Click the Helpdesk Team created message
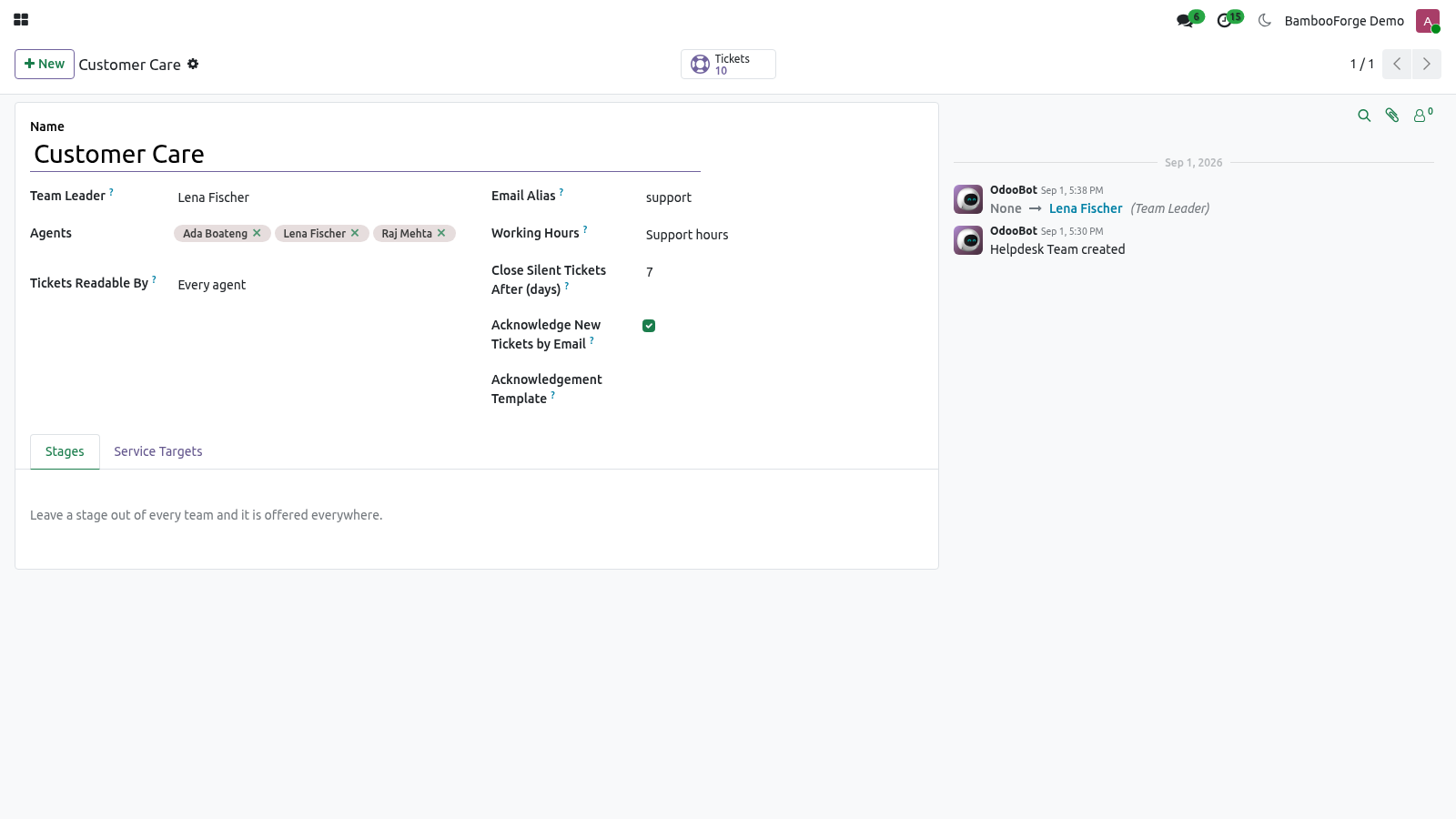 [1057, 249]
